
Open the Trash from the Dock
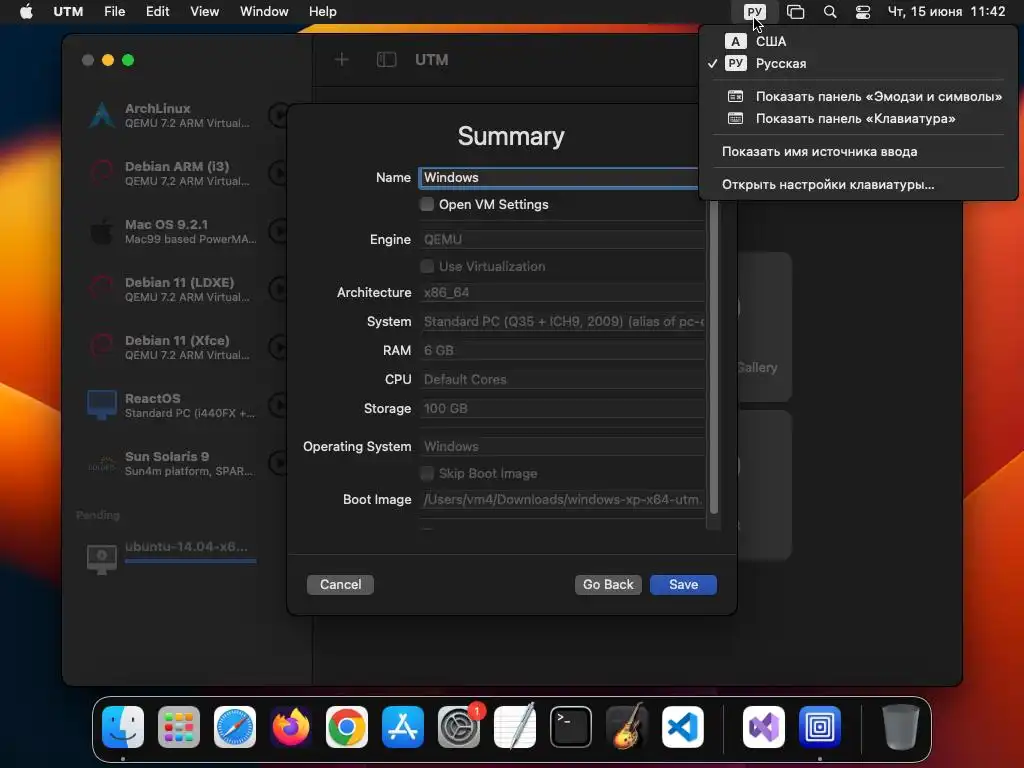click(x=901, y=726)
